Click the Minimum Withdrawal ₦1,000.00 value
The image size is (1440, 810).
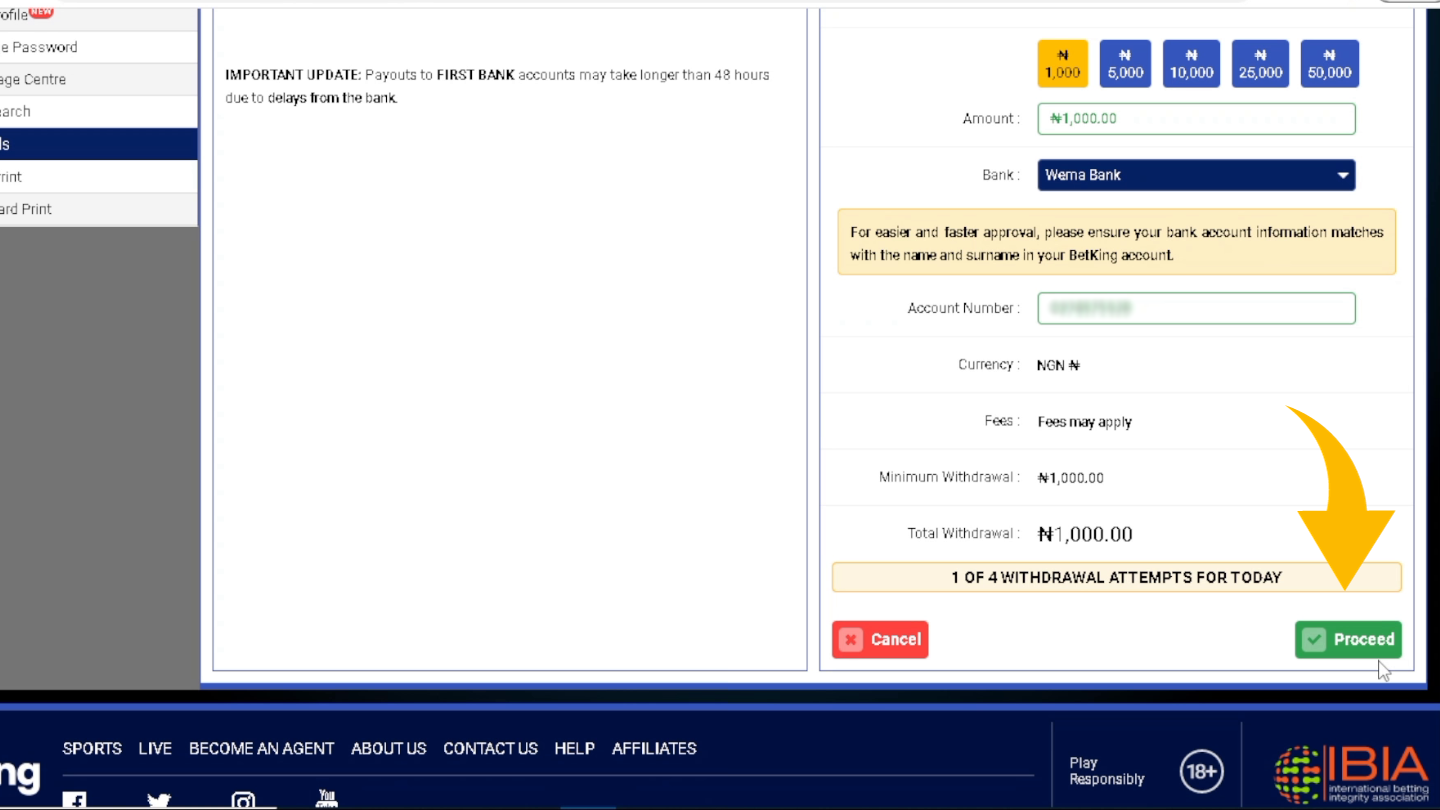[x=1071, y=478]
